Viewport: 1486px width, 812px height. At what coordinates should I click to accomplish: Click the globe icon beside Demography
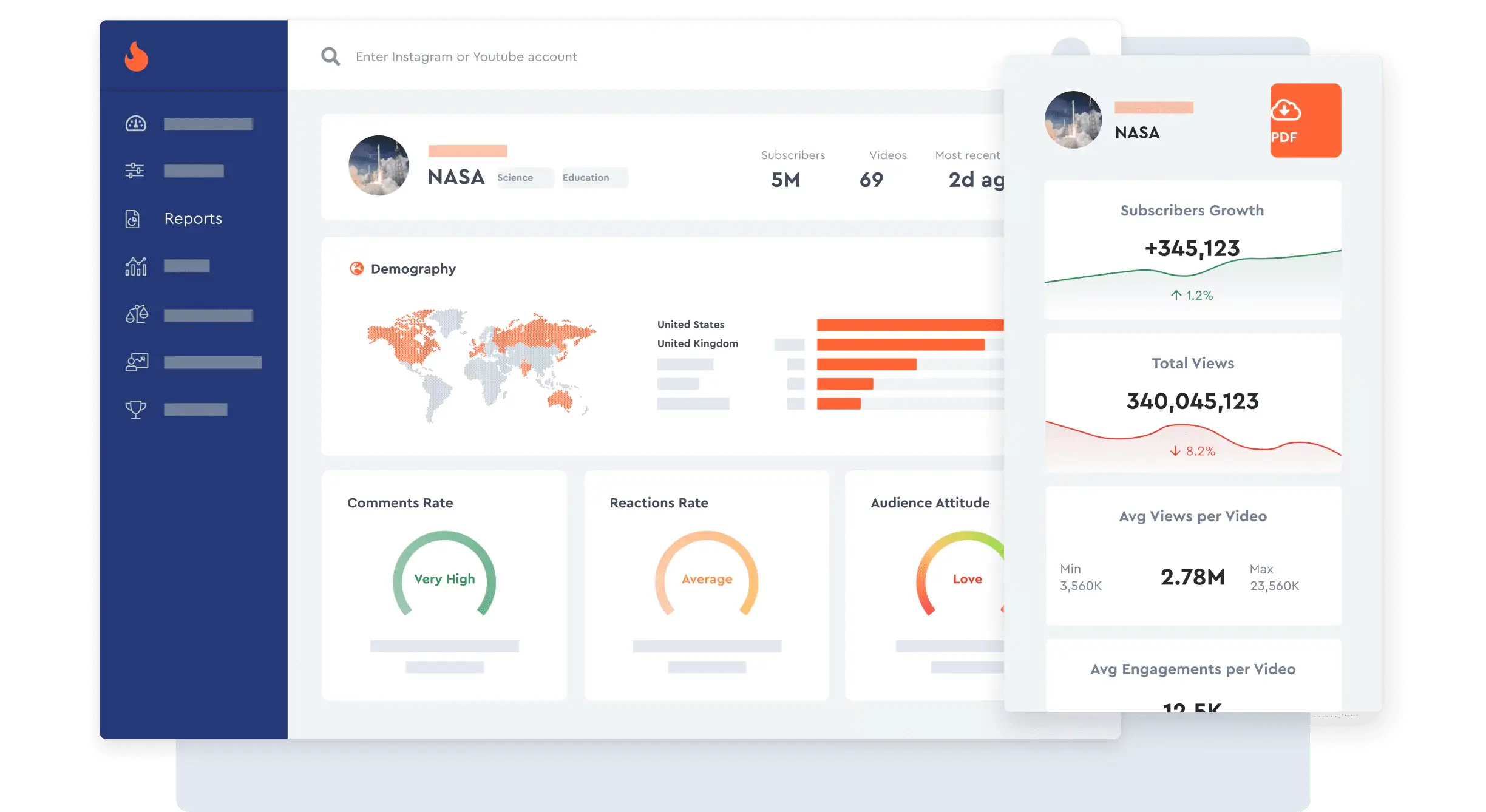pos(357,268)
